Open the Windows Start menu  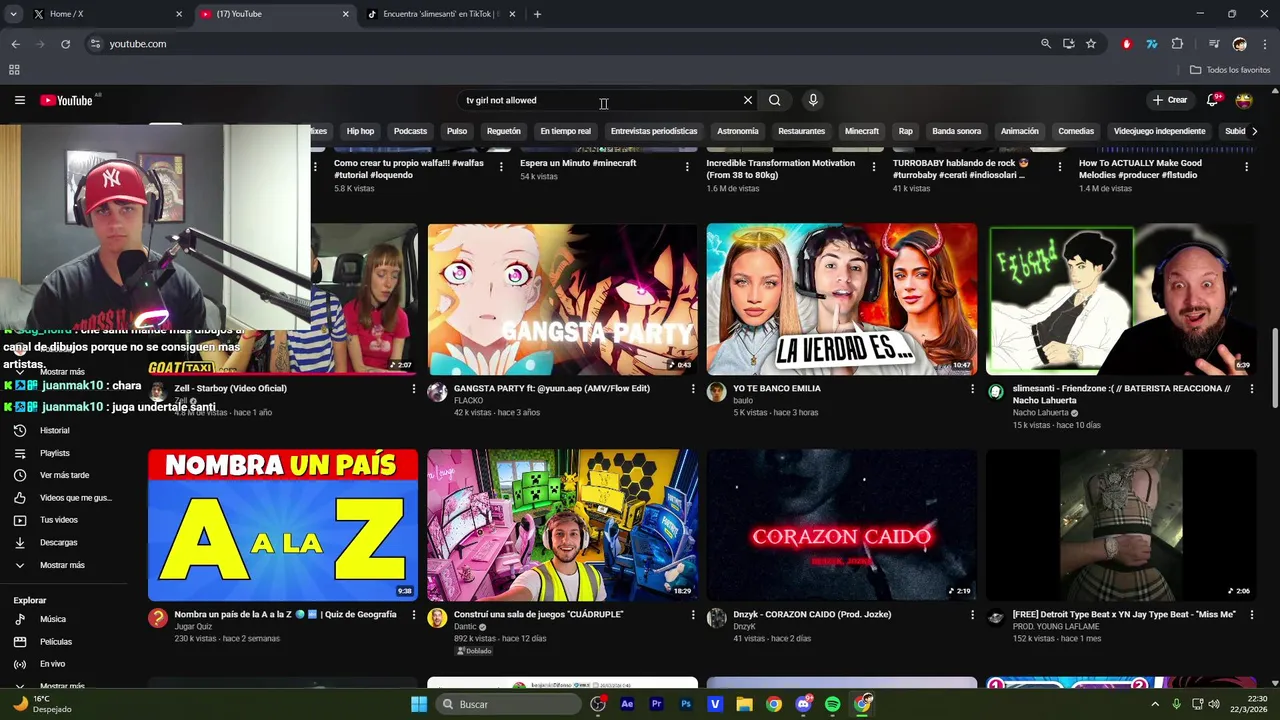419,704
